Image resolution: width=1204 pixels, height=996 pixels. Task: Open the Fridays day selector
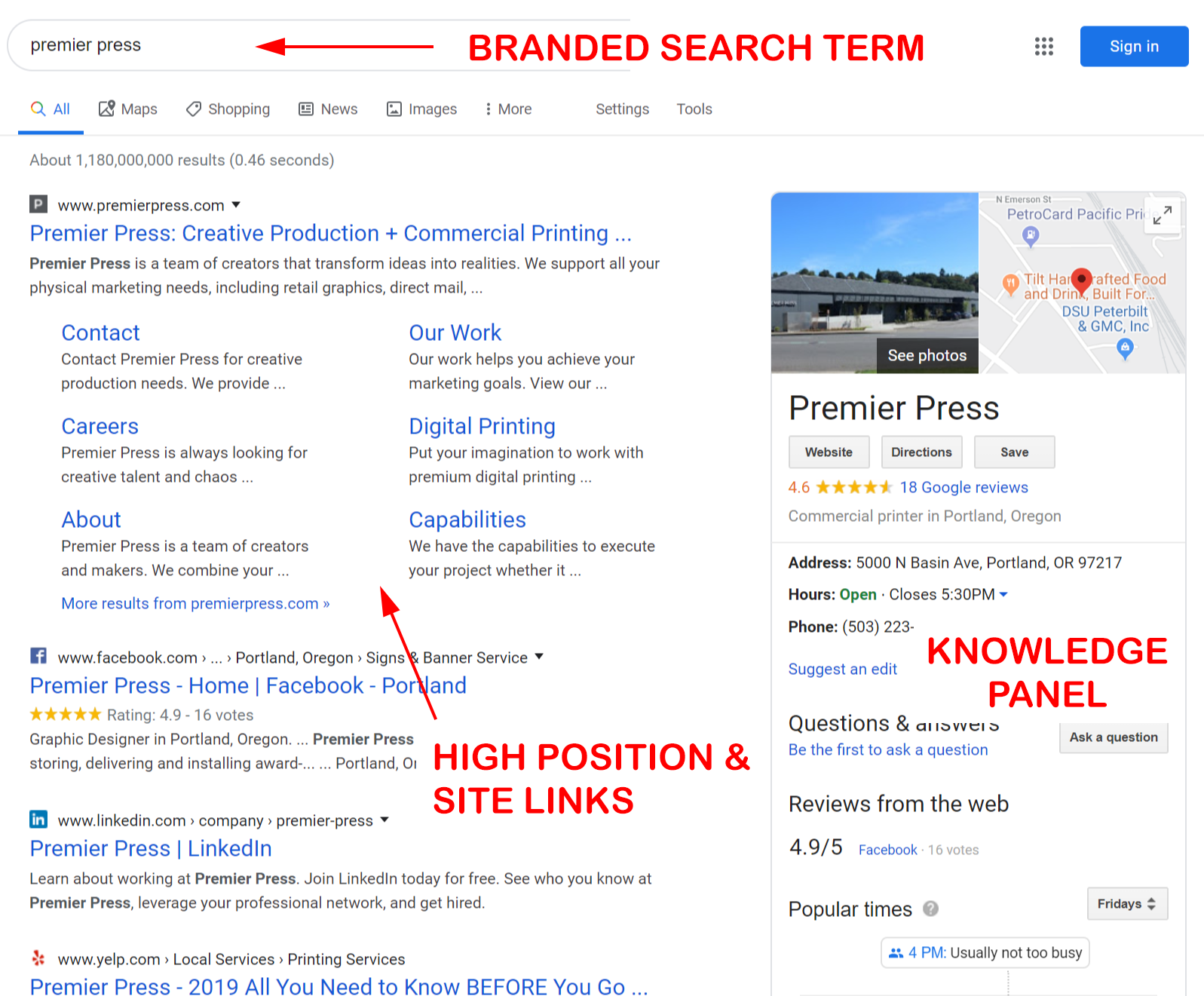coord(1127,903)
